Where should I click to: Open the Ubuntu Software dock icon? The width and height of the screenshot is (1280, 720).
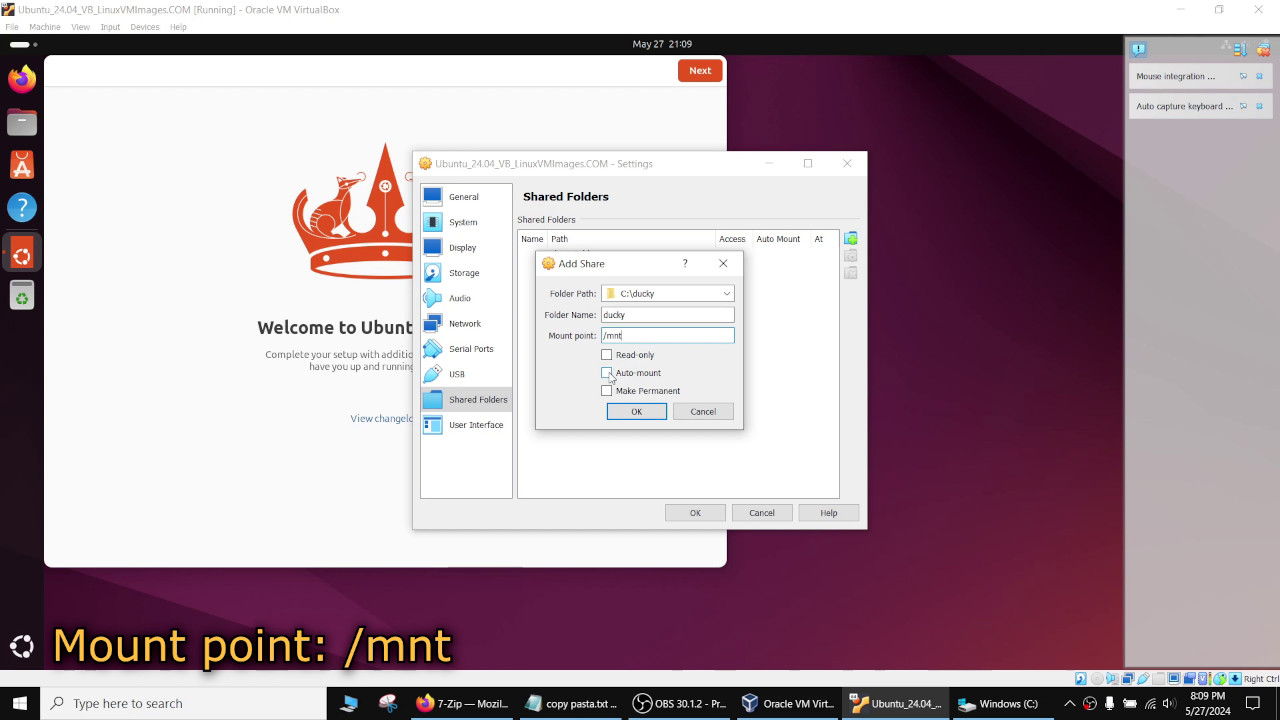pyautogui.click(x=22, y=165)
